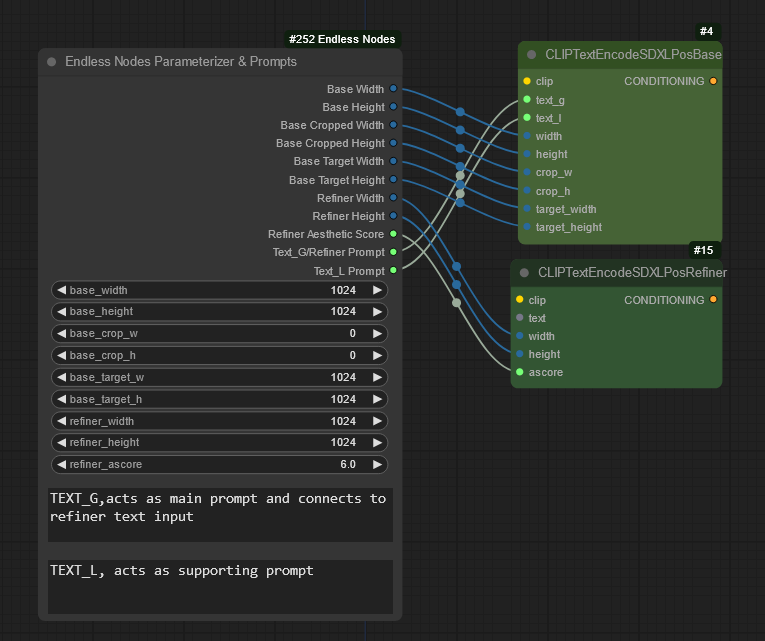Viewport: 765px width, 641px height.
Task: Collapse the CLIPTextEncodeSDXLPosRefiner node
Action: click(524, 272)
